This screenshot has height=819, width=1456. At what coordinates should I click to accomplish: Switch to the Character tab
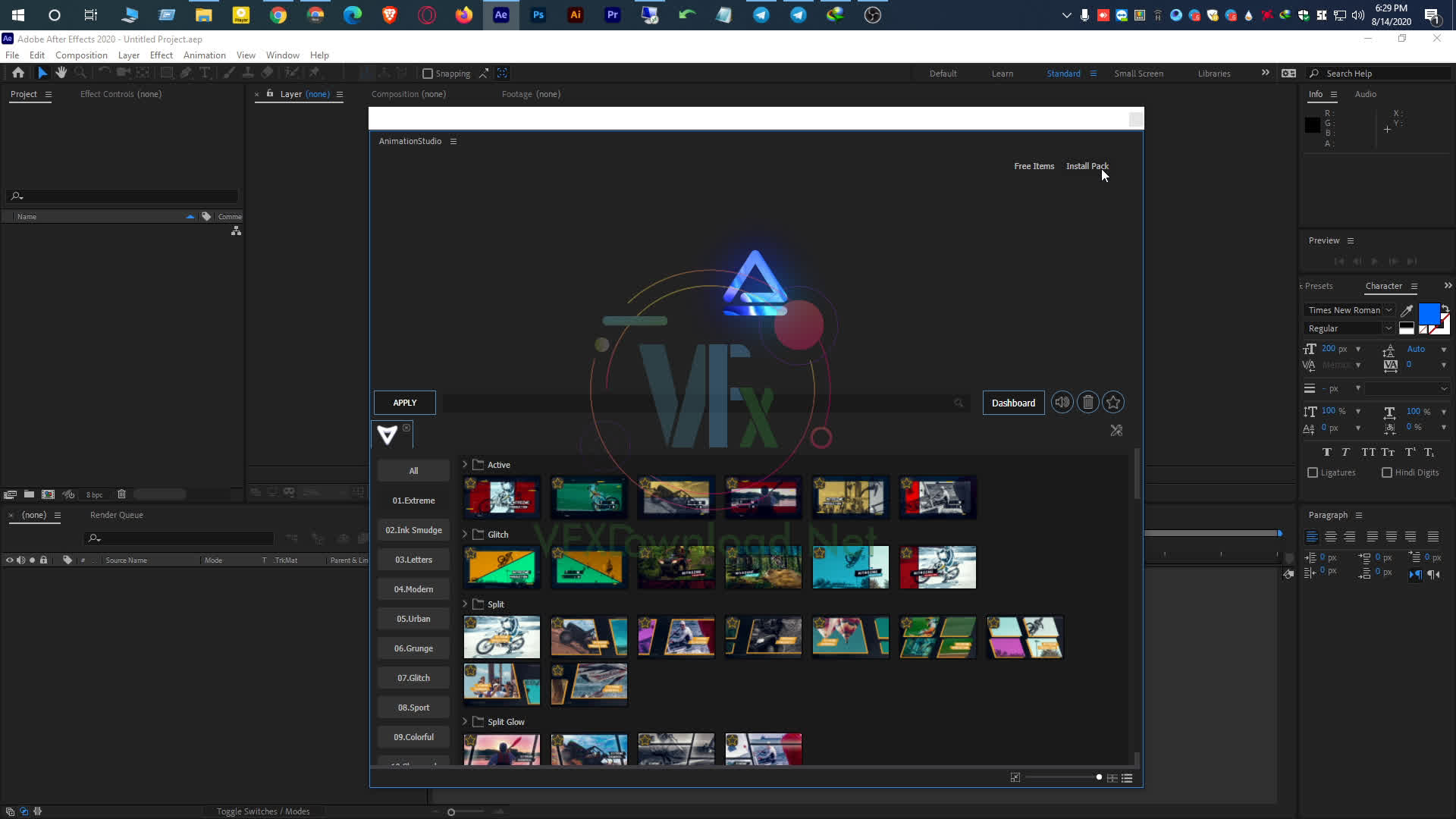(1385, 286)
